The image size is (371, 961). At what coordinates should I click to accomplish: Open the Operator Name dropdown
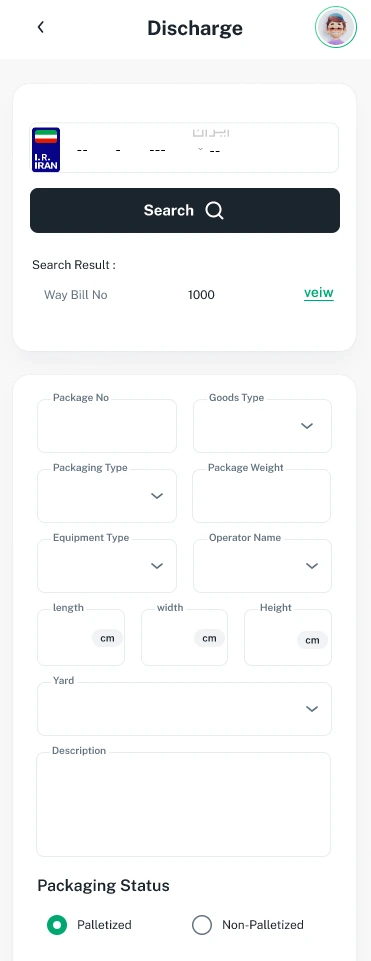point(262,566)
